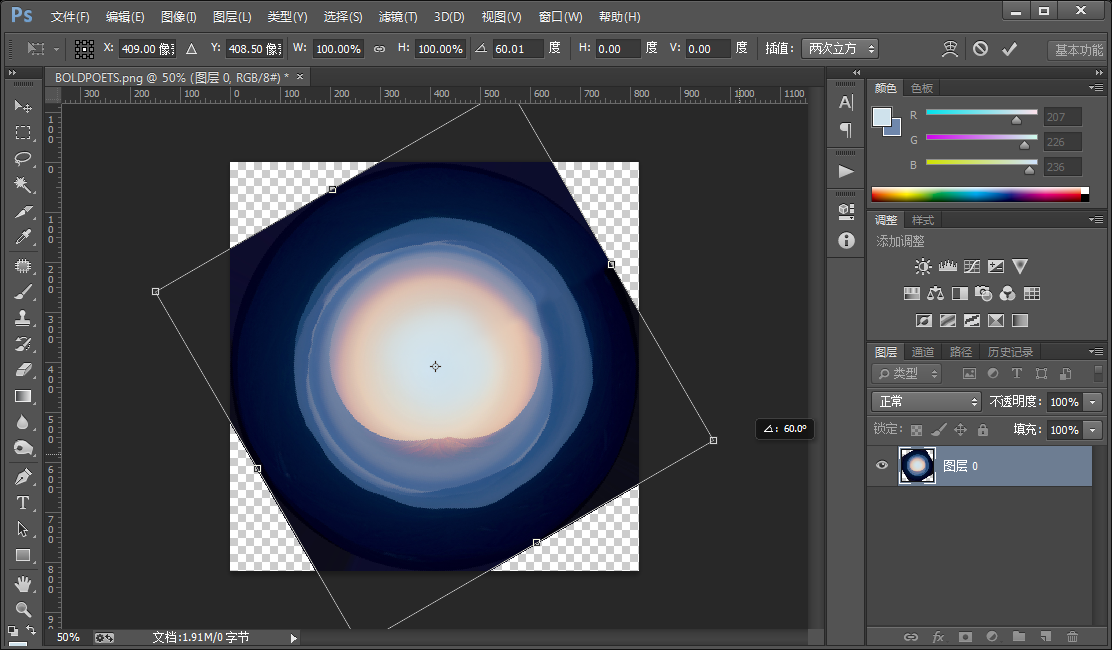The height and width of the screenshot is (650, 1112).
Task: Open the layer style fx menu
Action: [x=938, y=637]
